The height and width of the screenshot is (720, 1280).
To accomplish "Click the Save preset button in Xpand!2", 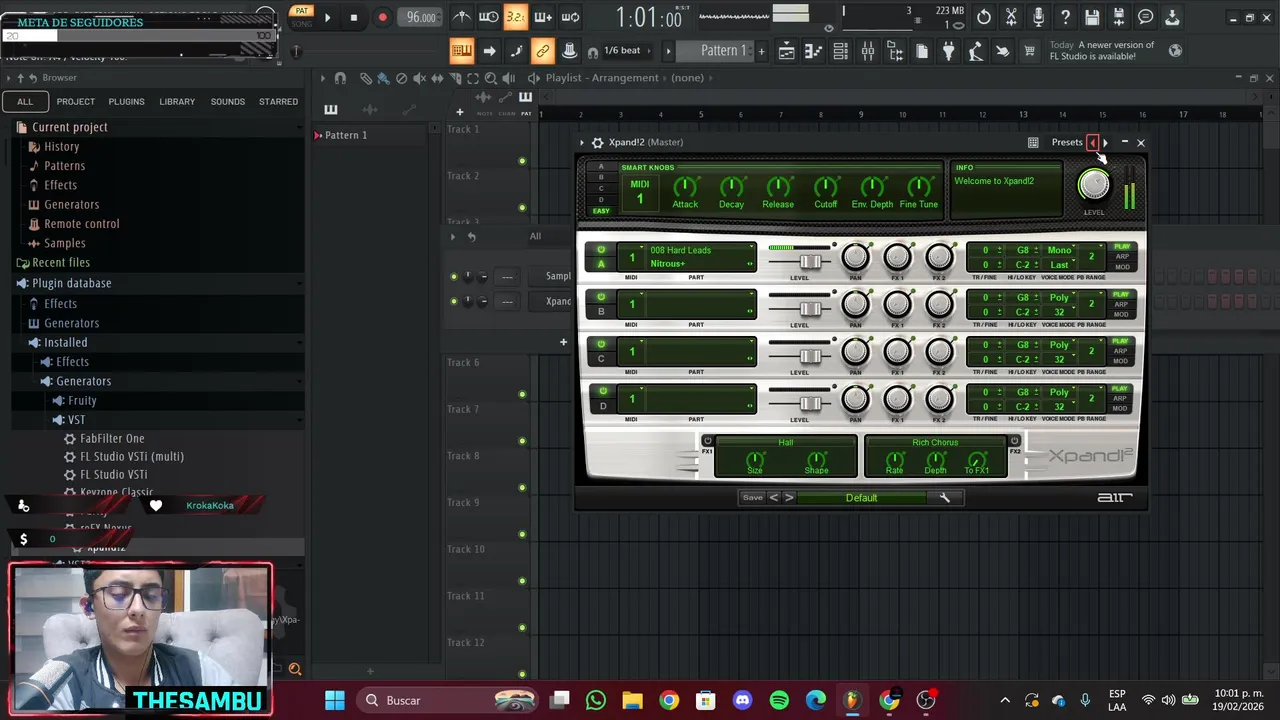I will point(752,497).
